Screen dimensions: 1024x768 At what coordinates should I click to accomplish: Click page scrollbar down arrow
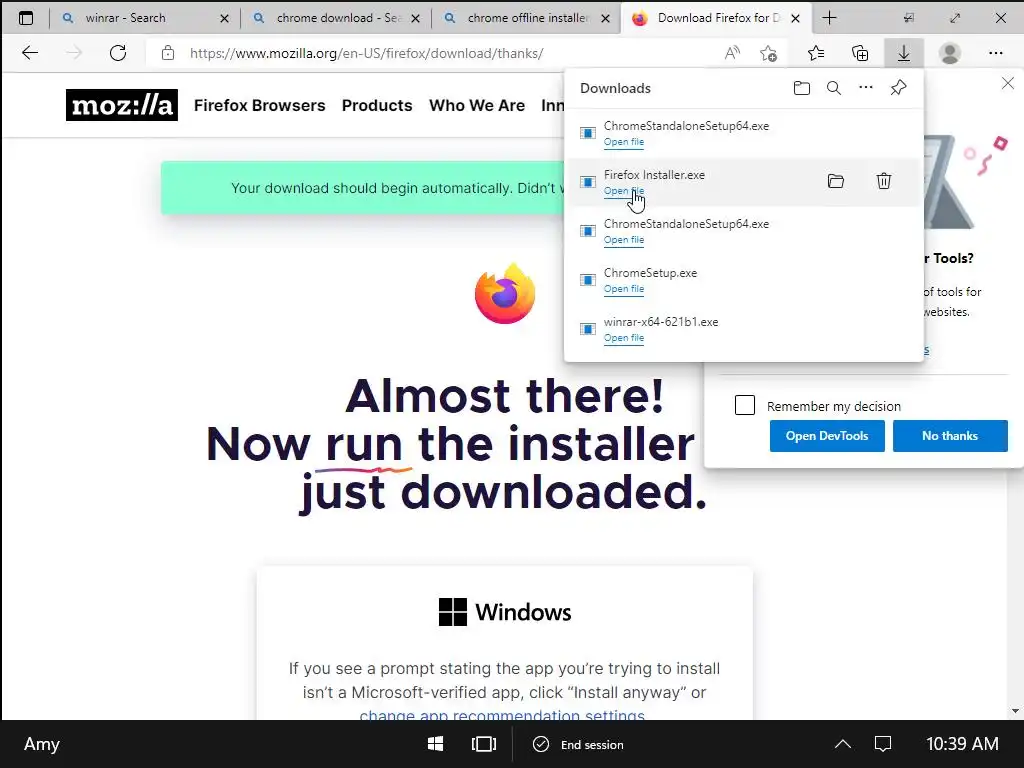pyautogui.click(x=1015, y=711)
